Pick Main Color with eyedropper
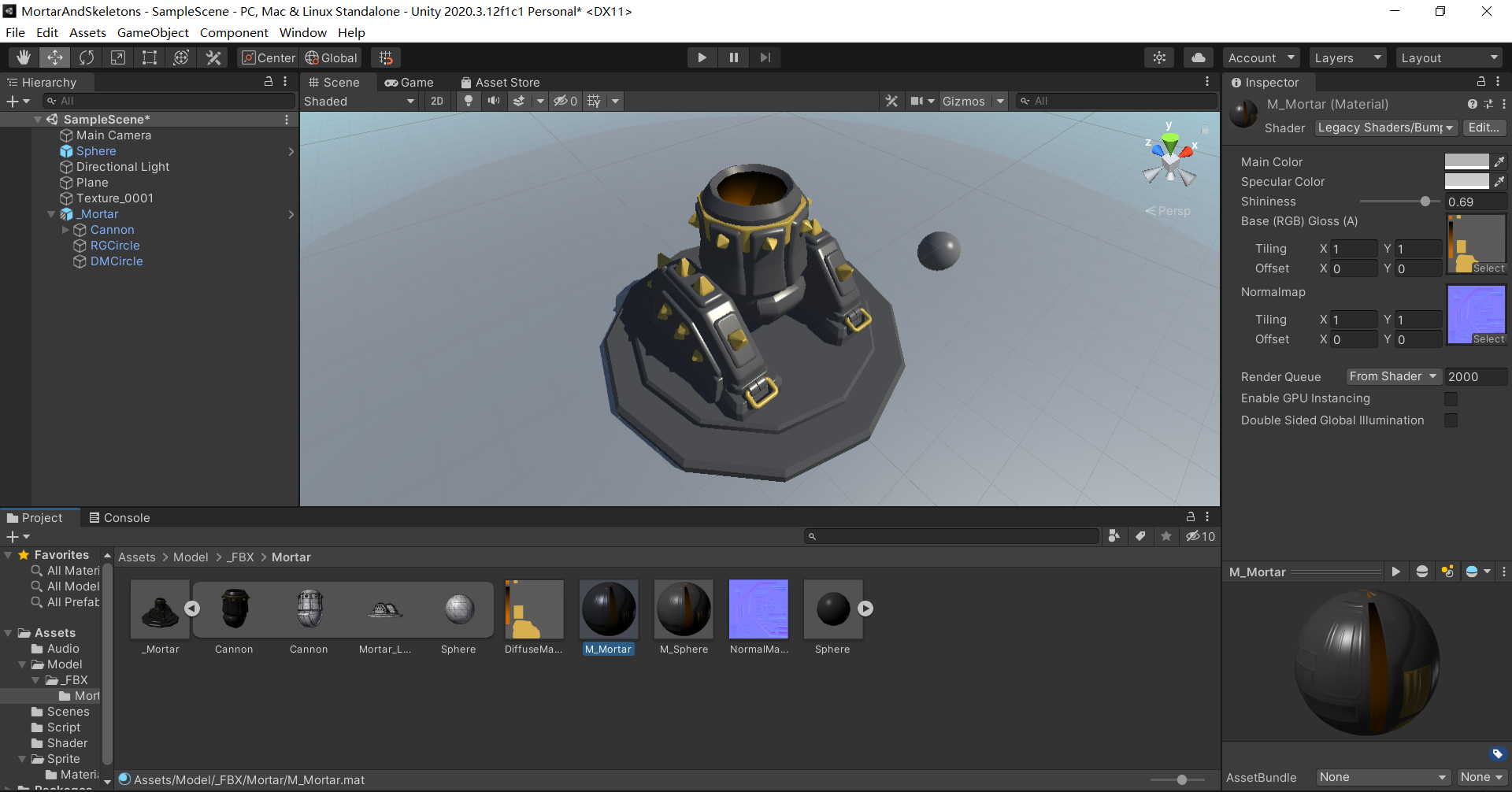The height and width of the screenshot is (792, 1512). click(1499, 161)
